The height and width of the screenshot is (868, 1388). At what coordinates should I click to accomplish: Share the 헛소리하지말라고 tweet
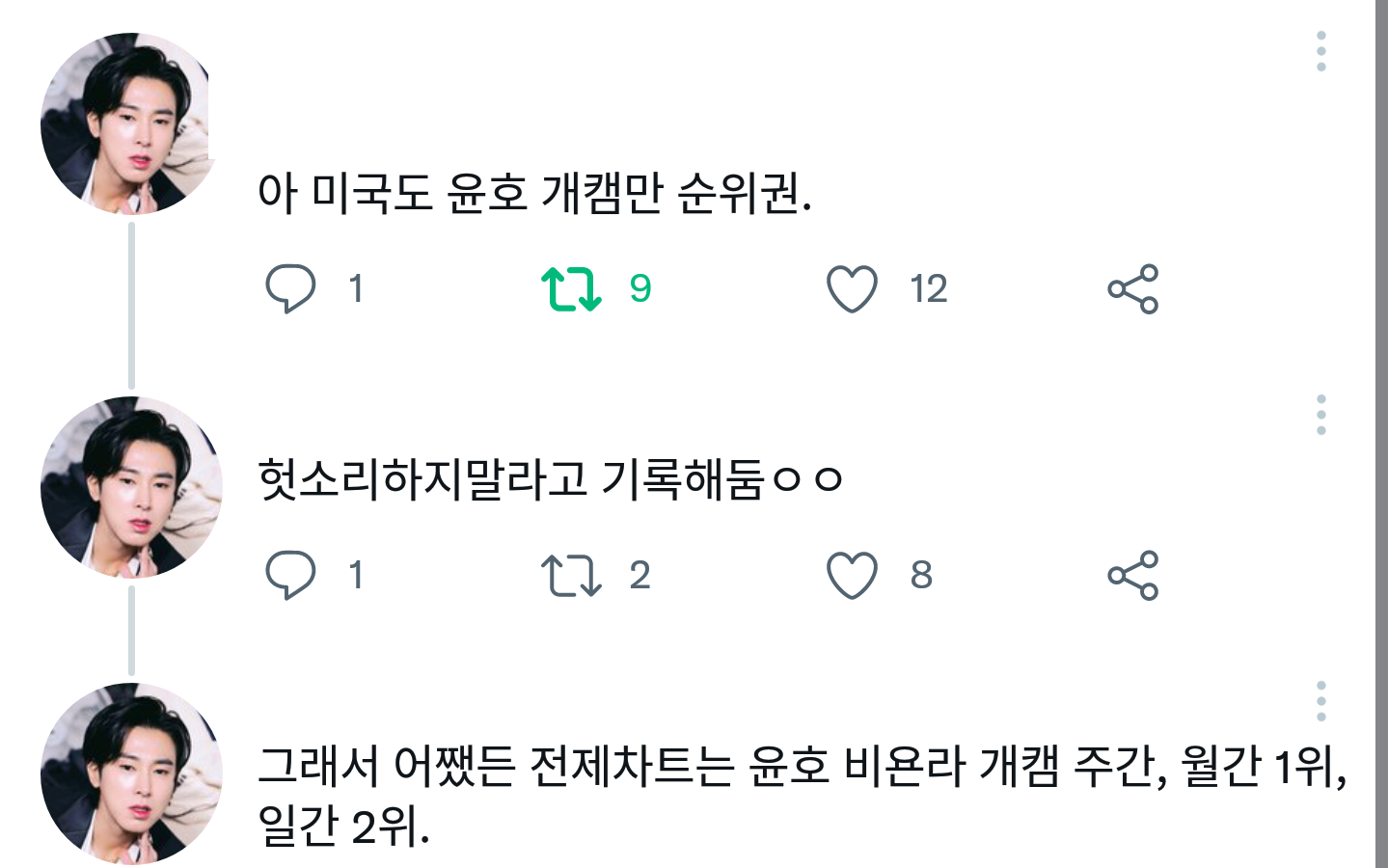1132,575
